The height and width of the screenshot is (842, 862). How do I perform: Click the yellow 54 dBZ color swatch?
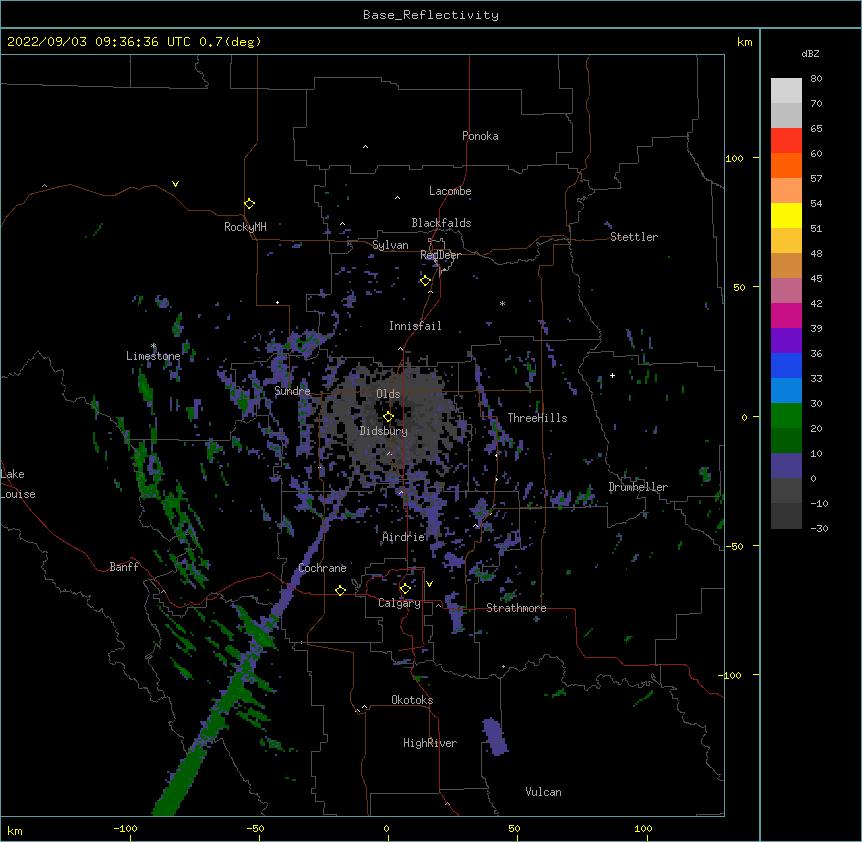click(786, 215)
